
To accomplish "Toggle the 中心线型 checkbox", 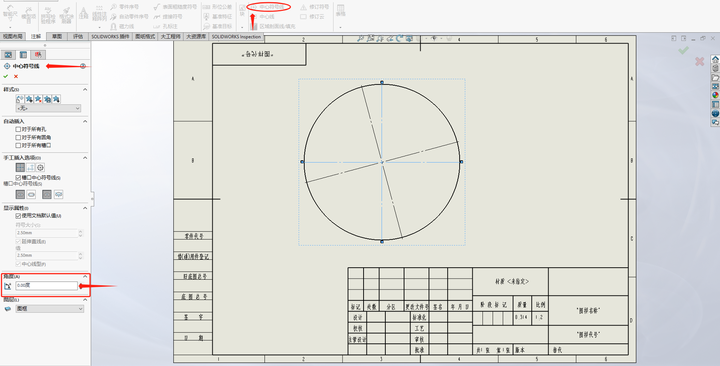I will (x=18, y=264).
